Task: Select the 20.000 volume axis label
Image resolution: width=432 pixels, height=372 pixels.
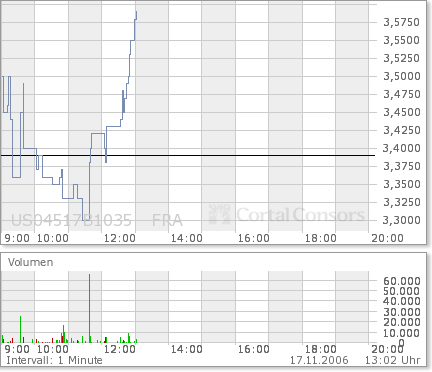Action: 402,322
